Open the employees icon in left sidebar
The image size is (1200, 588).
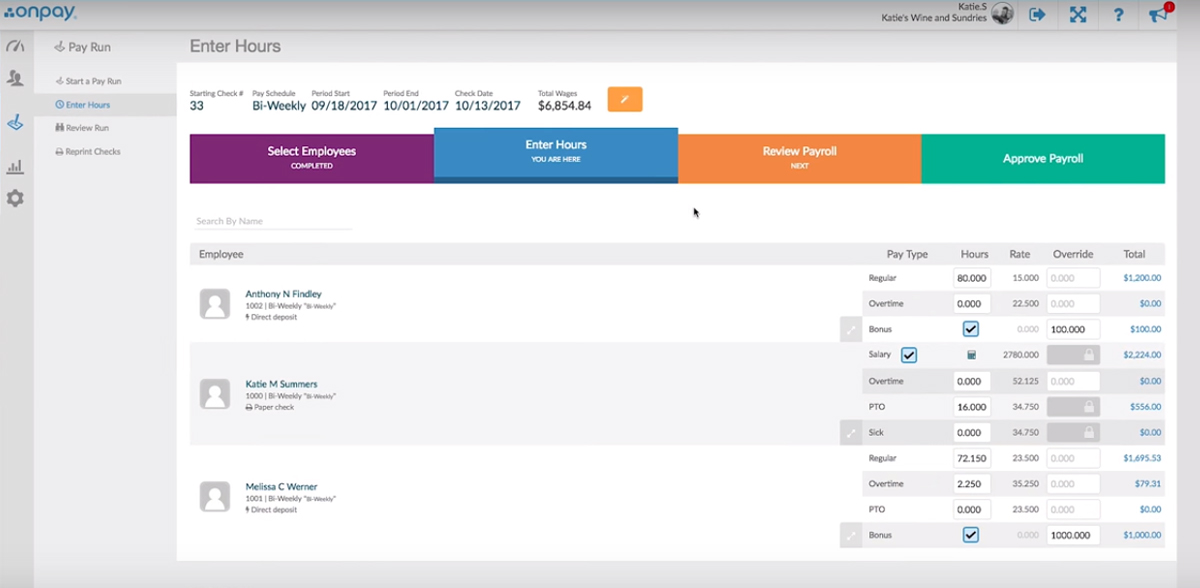click(x=15, y=78)
